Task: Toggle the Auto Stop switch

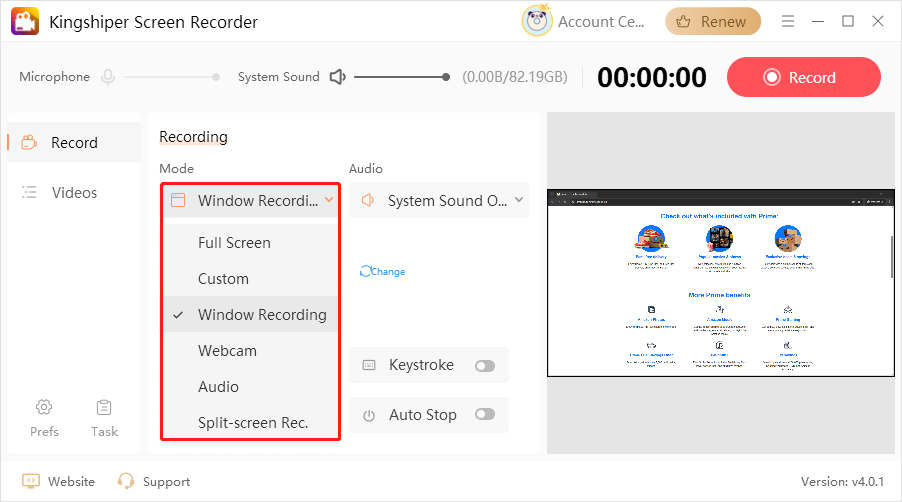Action: [x=485, y=414]
